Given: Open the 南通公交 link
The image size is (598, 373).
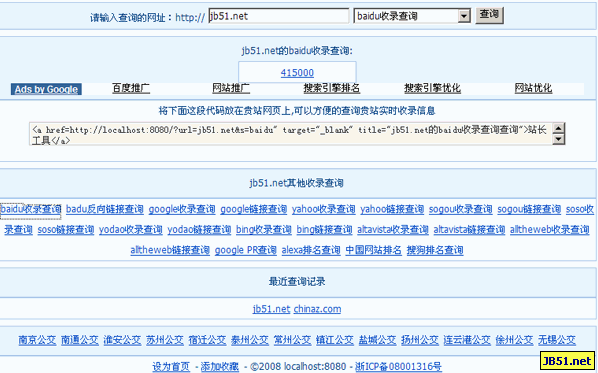Looking at the screenshot, I should coord(80,340).
